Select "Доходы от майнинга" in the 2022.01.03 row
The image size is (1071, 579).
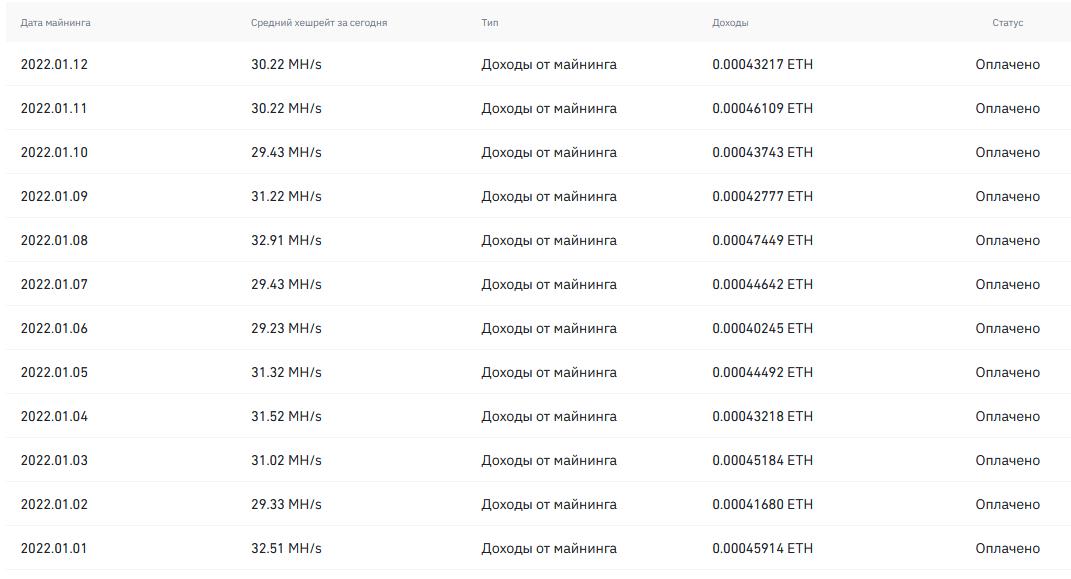(549, 461)
